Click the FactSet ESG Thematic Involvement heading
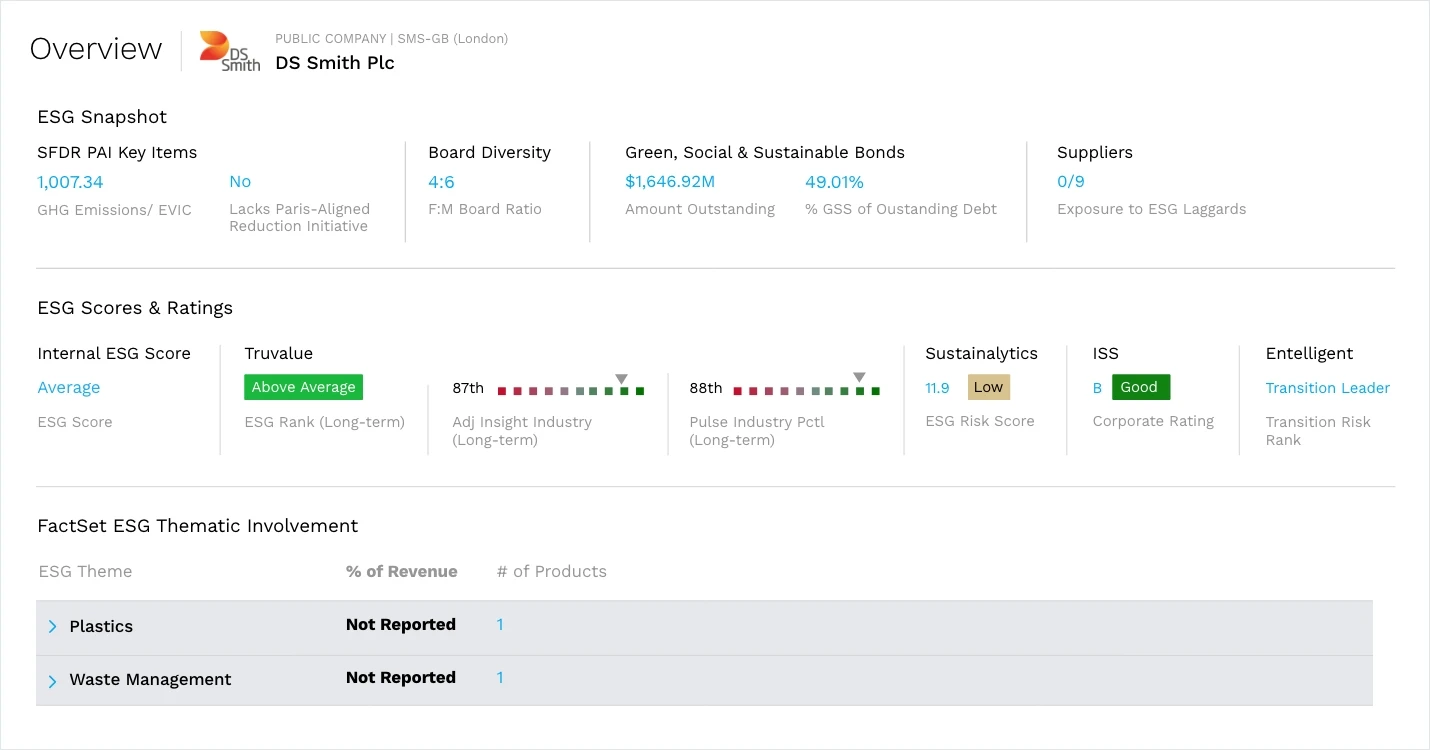Viewport: 1430px width, 750px height. (x=198, y=526)
